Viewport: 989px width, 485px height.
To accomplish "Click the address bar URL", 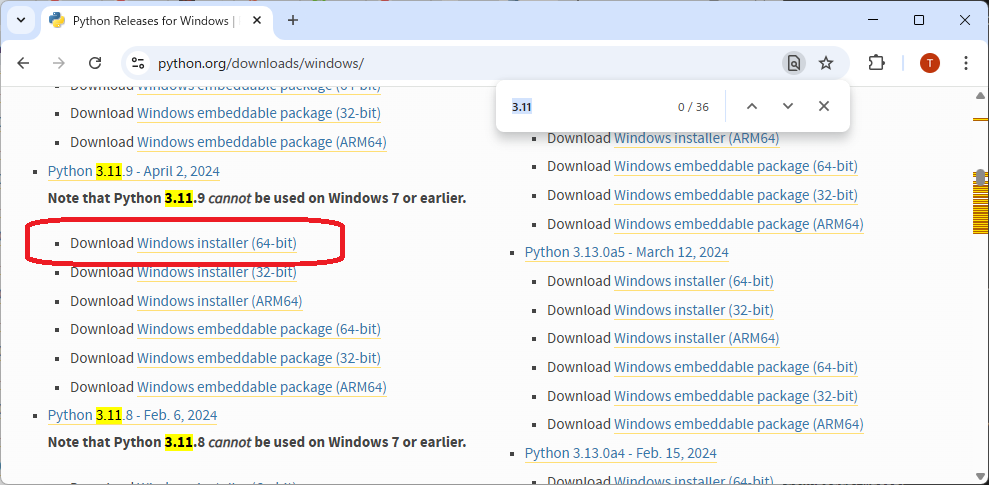I will point(260,63).
